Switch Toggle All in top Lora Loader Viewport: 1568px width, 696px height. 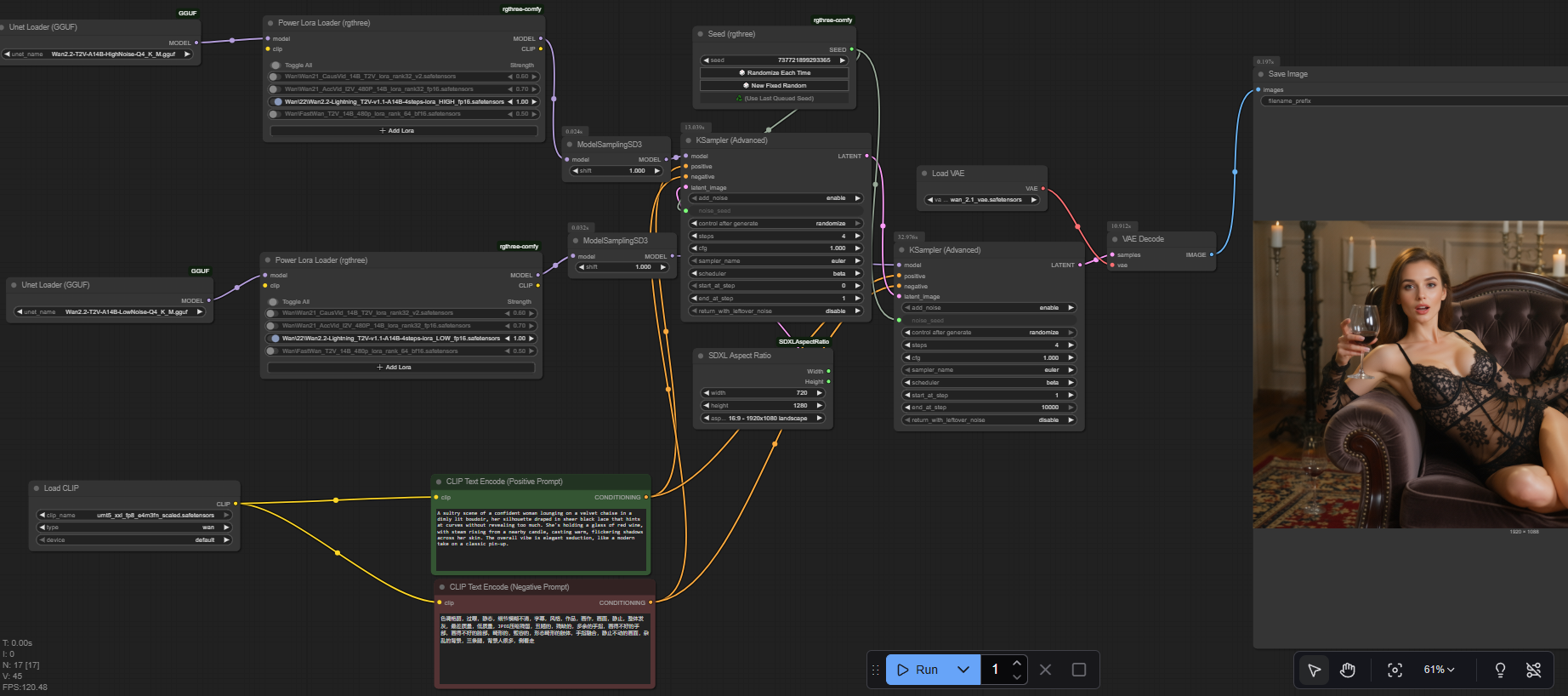276,65
